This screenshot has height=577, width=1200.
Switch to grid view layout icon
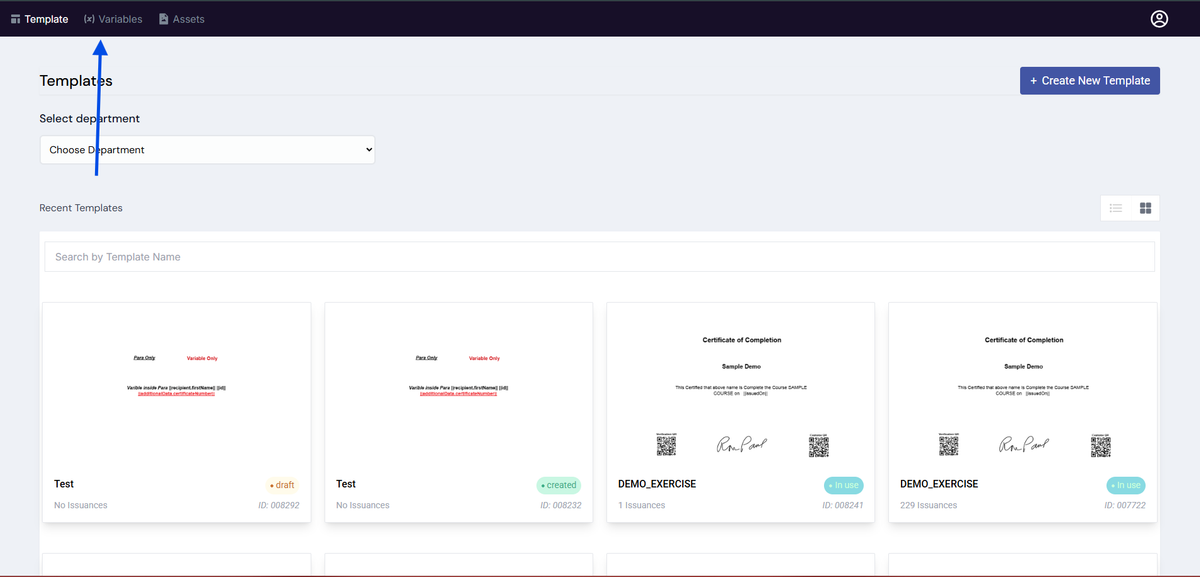pyautogui.click(x=1145, y=208)
